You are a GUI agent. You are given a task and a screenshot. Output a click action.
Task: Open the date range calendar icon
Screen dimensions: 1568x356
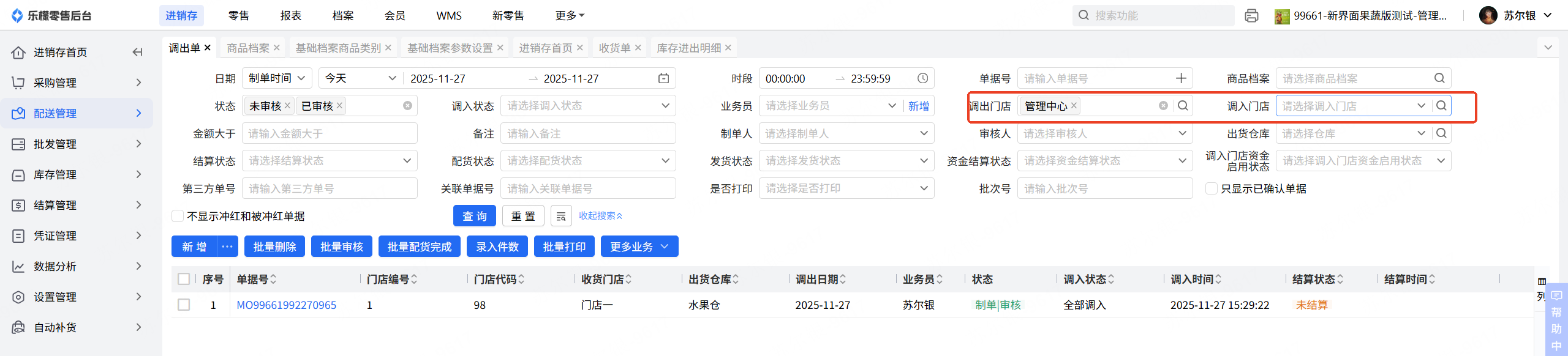click(x=663, y=78)
